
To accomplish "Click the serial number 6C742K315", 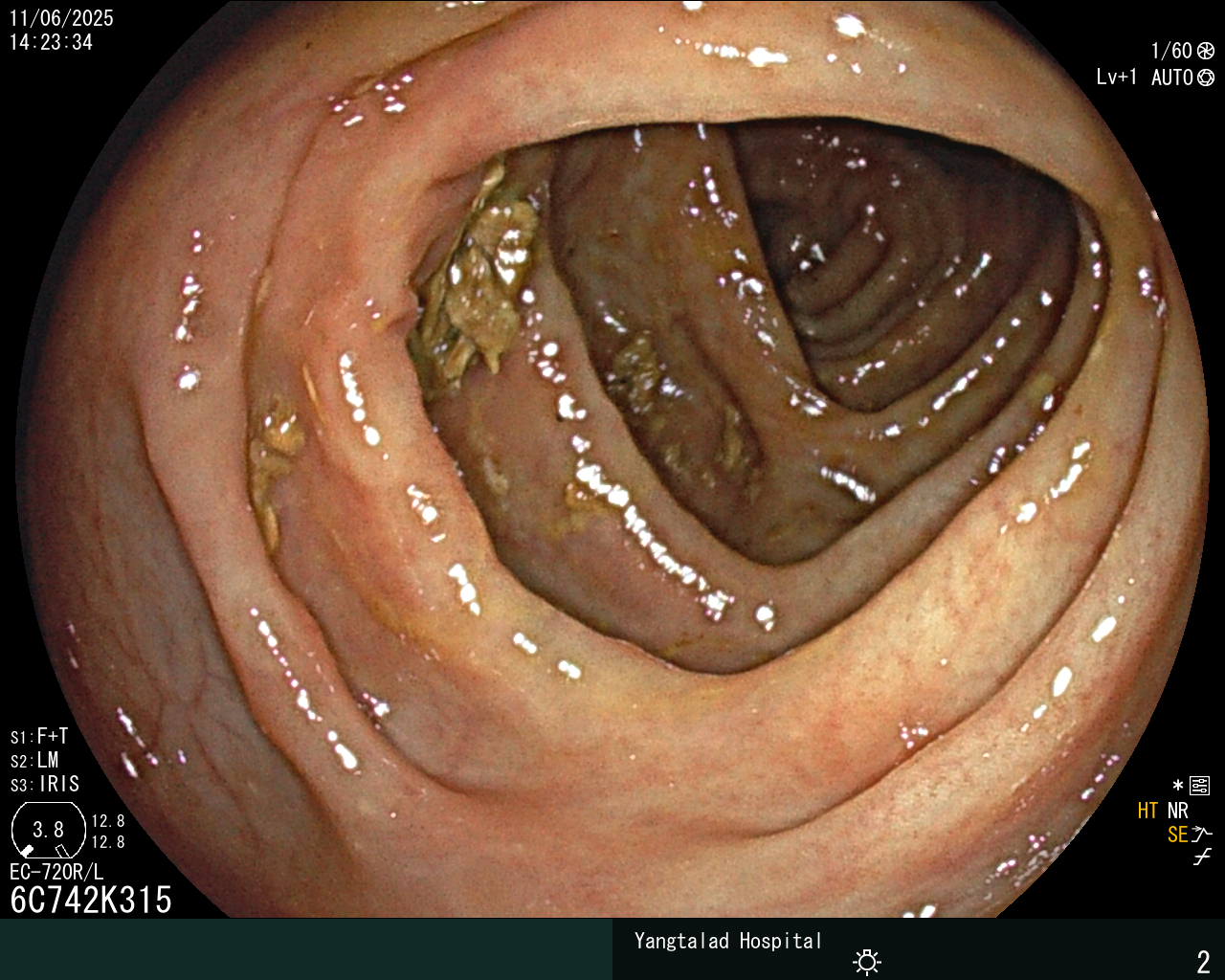I will (91, 900).
